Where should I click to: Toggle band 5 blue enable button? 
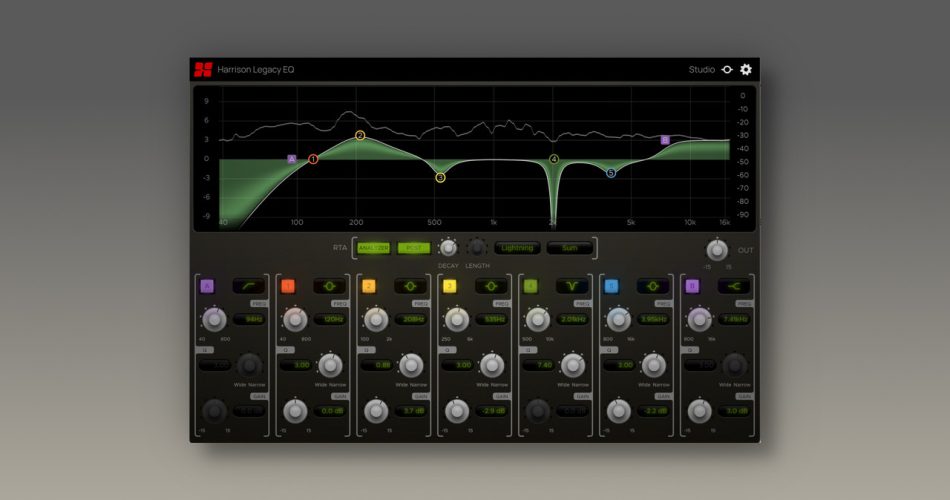[611, 286]
